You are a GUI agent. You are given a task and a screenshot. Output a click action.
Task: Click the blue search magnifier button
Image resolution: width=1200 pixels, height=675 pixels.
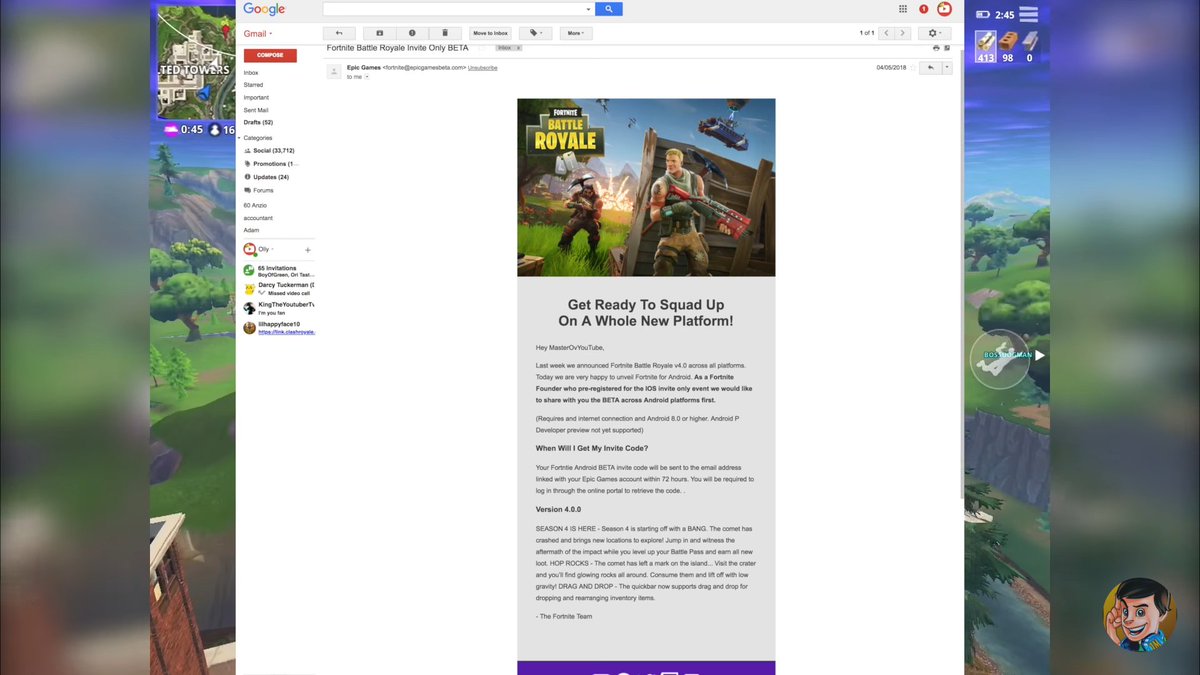click(608, 9)
